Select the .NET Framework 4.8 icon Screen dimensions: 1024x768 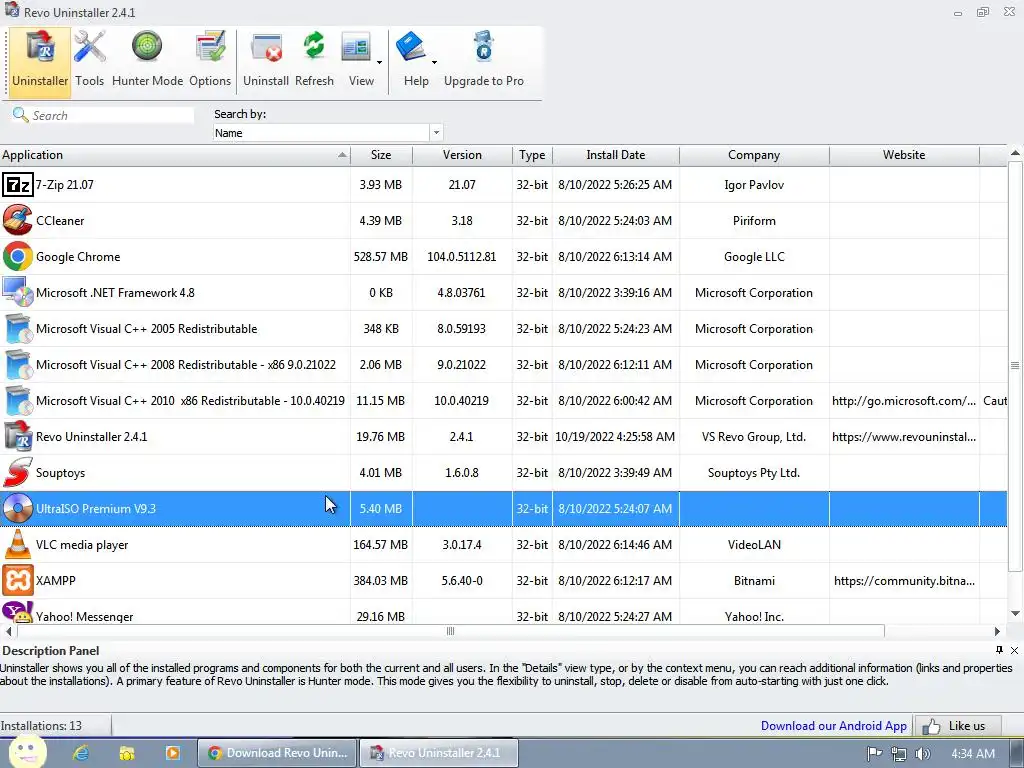point(18,293)
